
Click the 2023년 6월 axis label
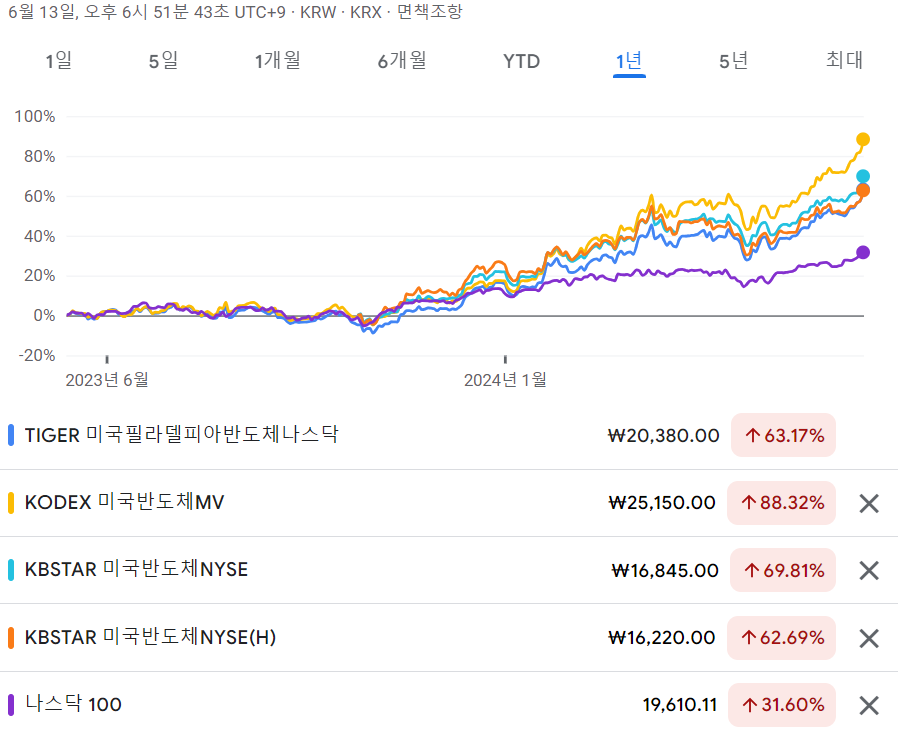[107, 380]
